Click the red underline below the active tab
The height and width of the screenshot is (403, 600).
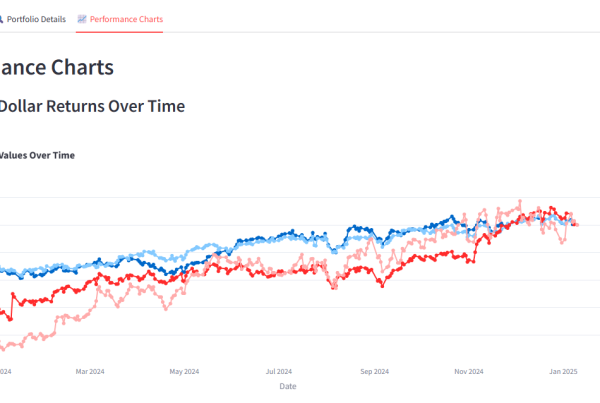(119, 32)
